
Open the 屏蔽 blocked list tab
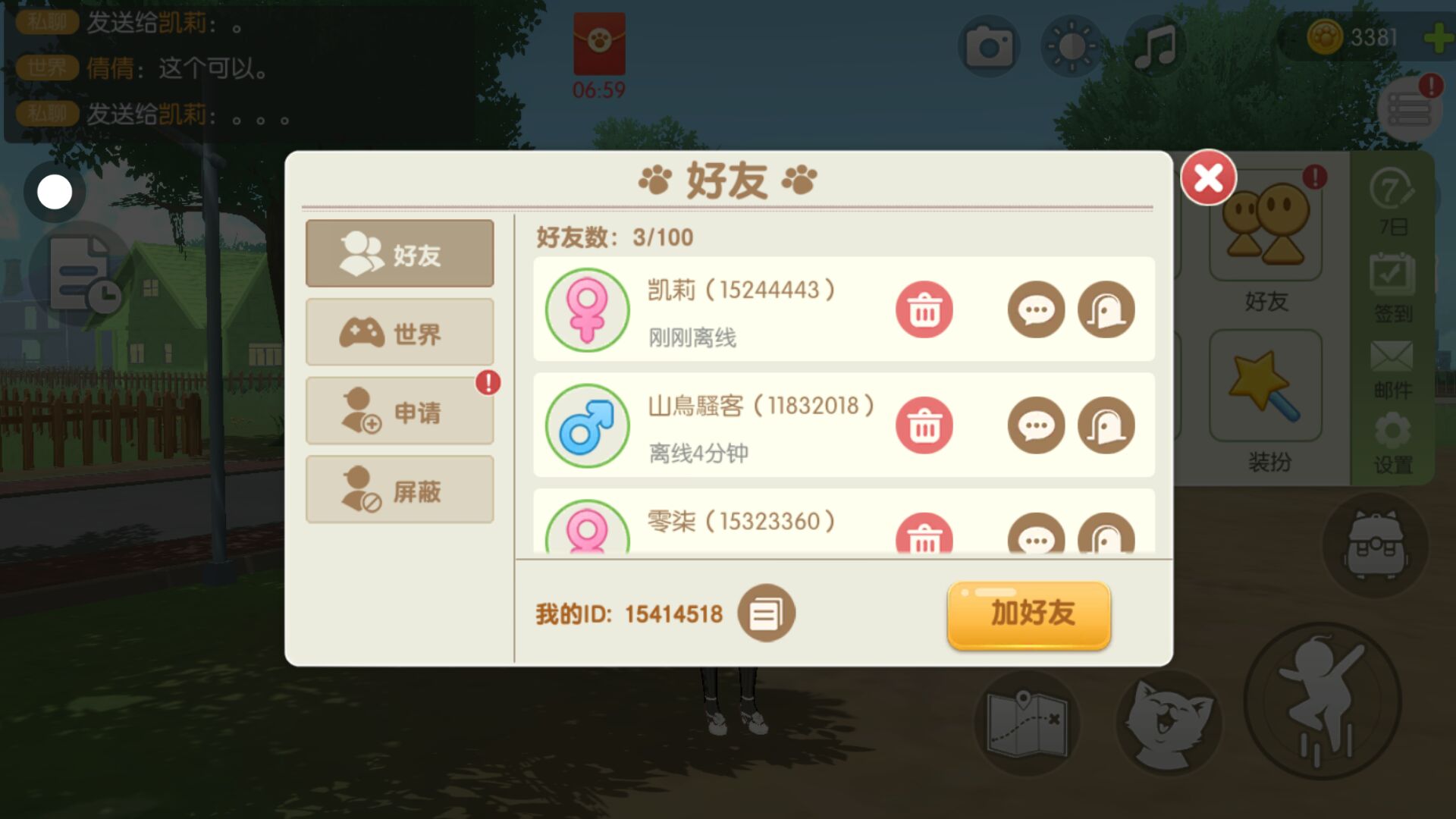(400, 490)
